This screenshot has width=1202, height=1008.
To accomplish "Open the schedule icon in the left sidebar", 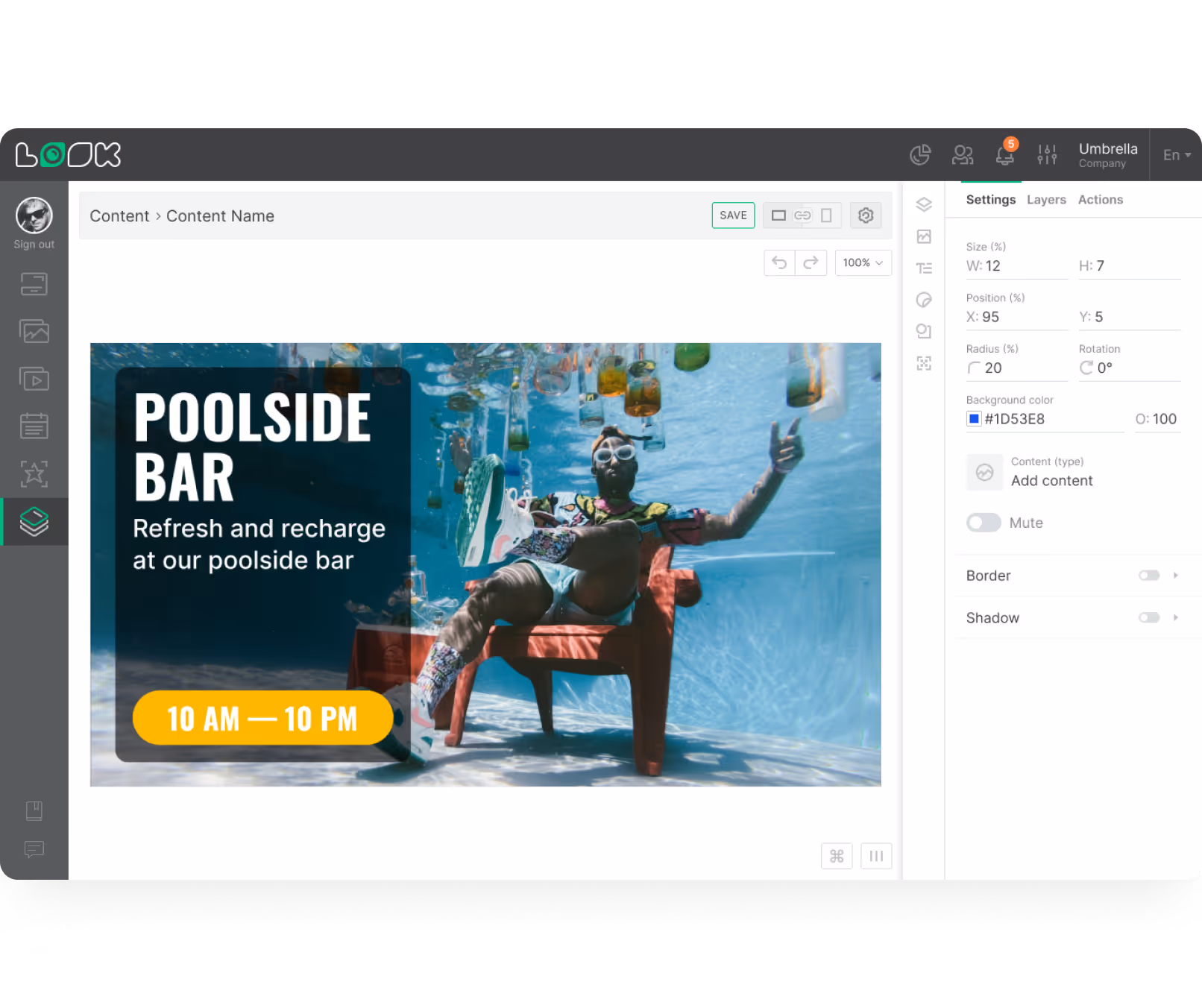I will click(34, 426).
